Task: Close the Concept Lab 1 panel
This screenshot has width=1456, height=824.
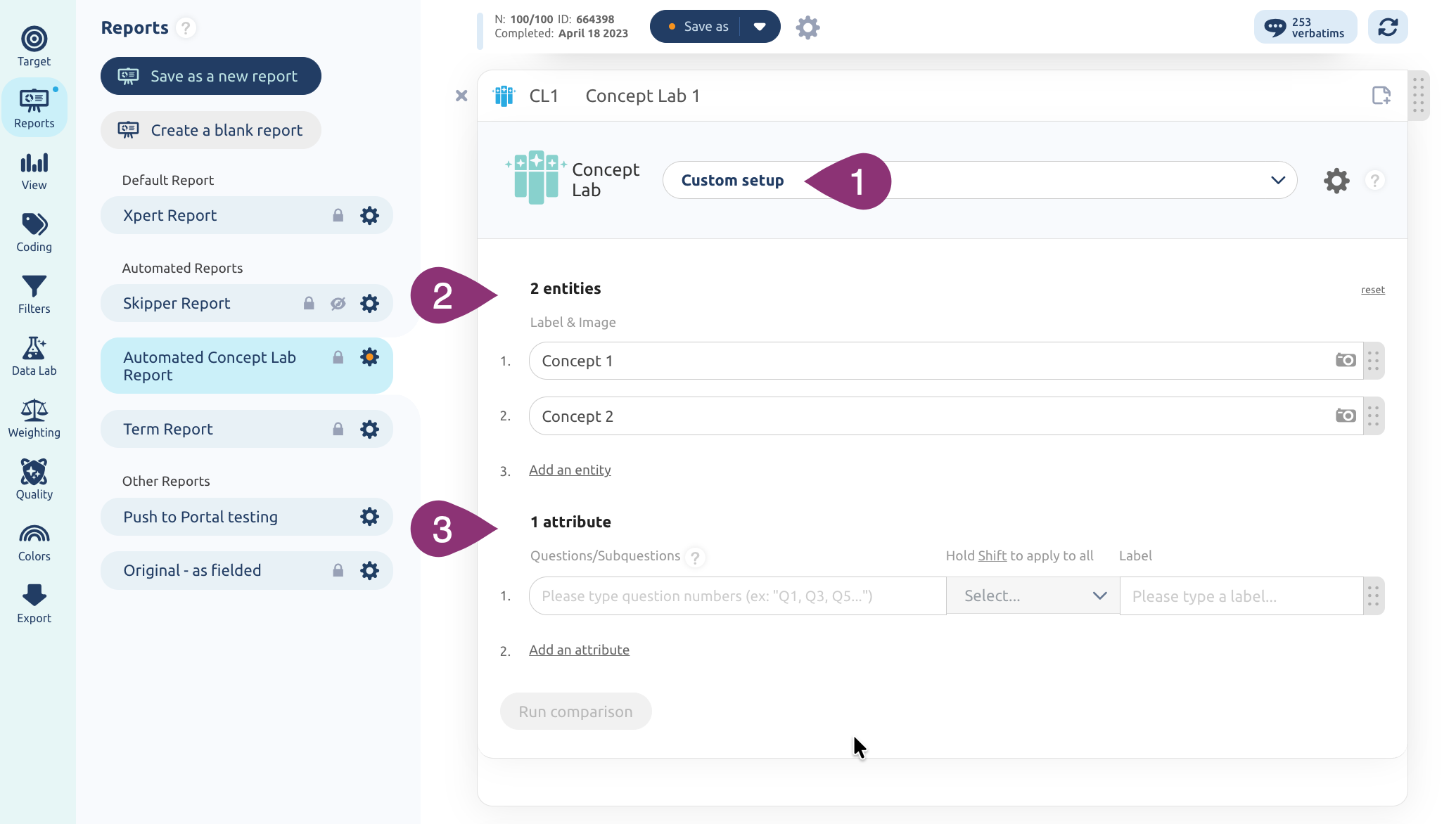Action: [461, 96]
